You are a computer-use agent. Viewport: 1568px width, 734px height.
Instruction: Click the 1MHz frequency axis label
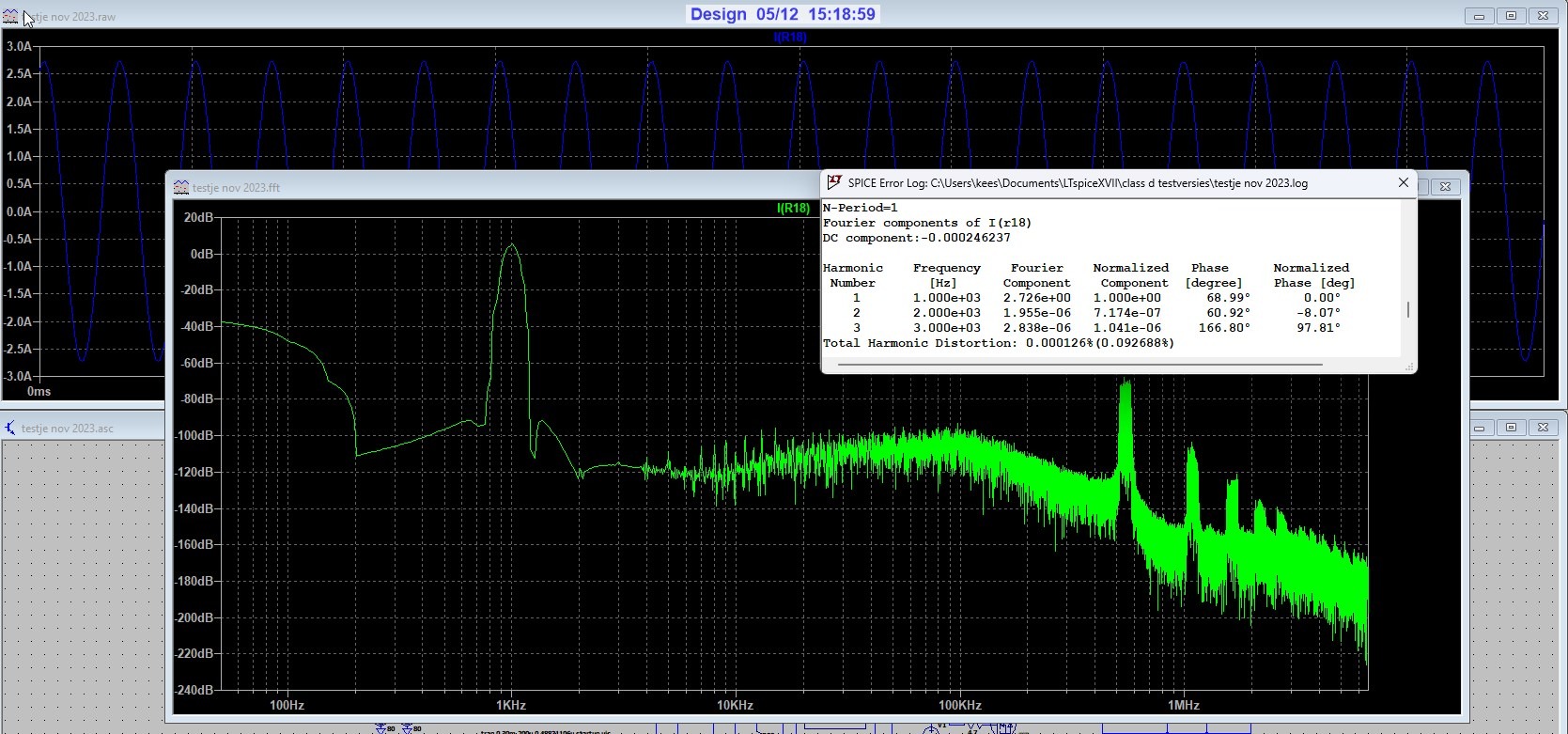(x=1184, y=705)
